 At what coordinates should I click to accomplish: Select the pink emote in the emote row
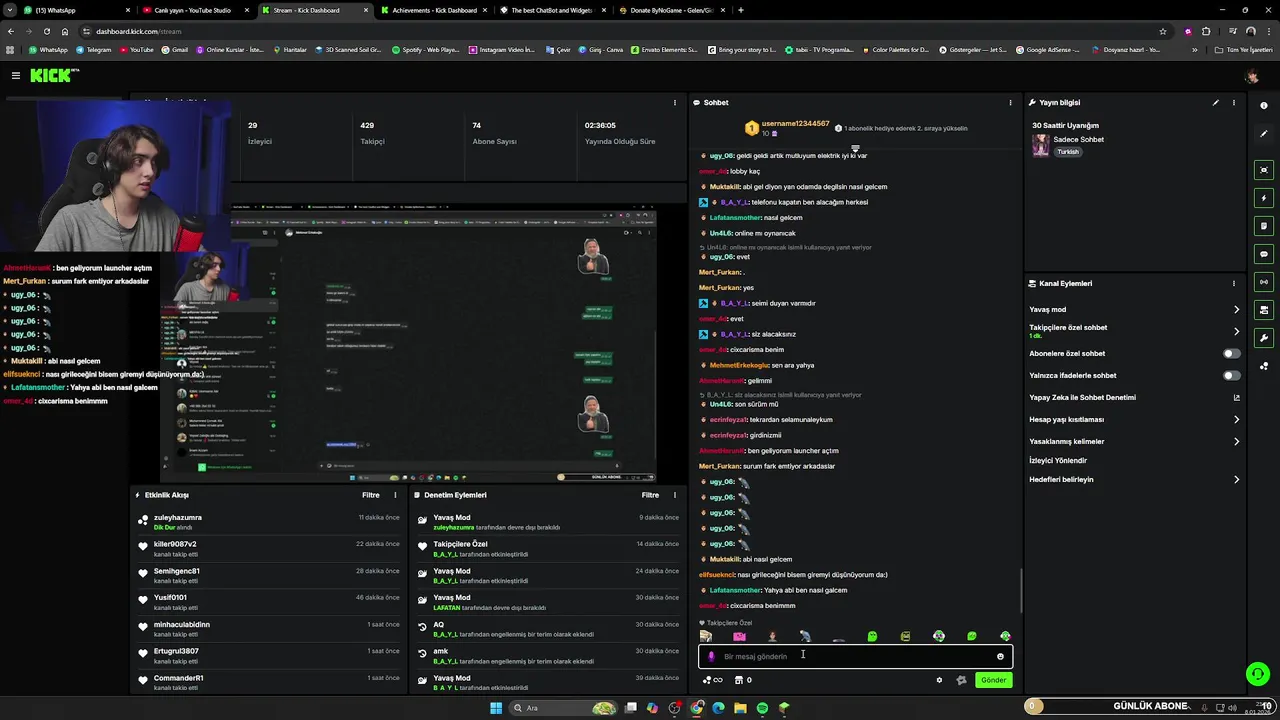point(739,636)
